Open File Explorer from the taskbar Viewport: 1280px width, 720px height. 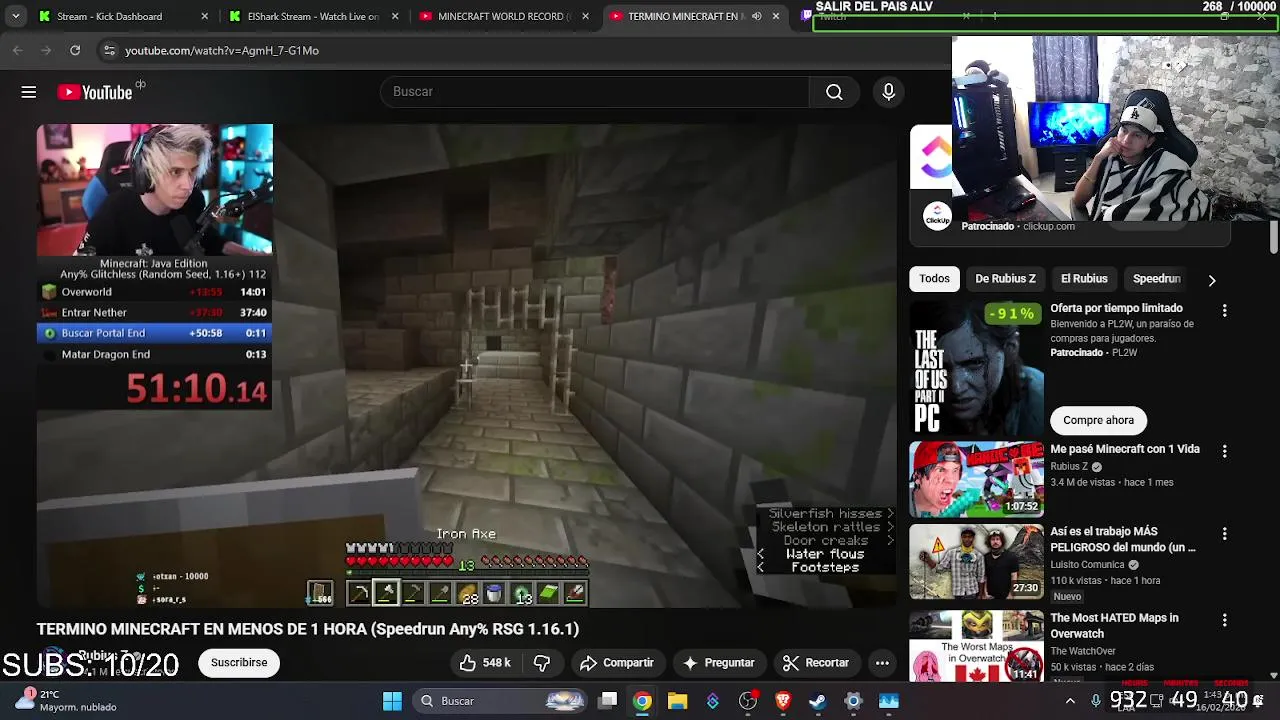677,701
